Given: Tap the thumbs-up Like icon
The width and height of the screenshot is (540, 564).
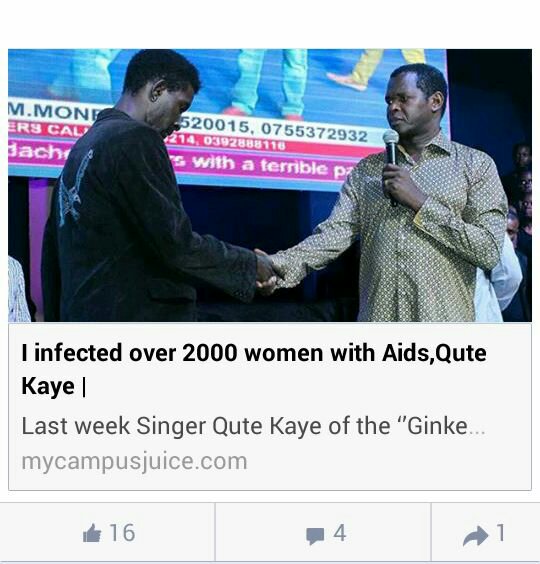Looking at the screenshot, I should point(92,533).
